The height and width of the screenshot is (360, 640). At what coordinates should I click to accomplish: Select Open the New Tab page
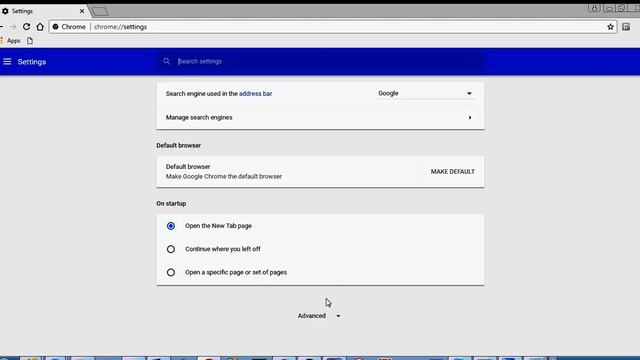coord(171,226)
